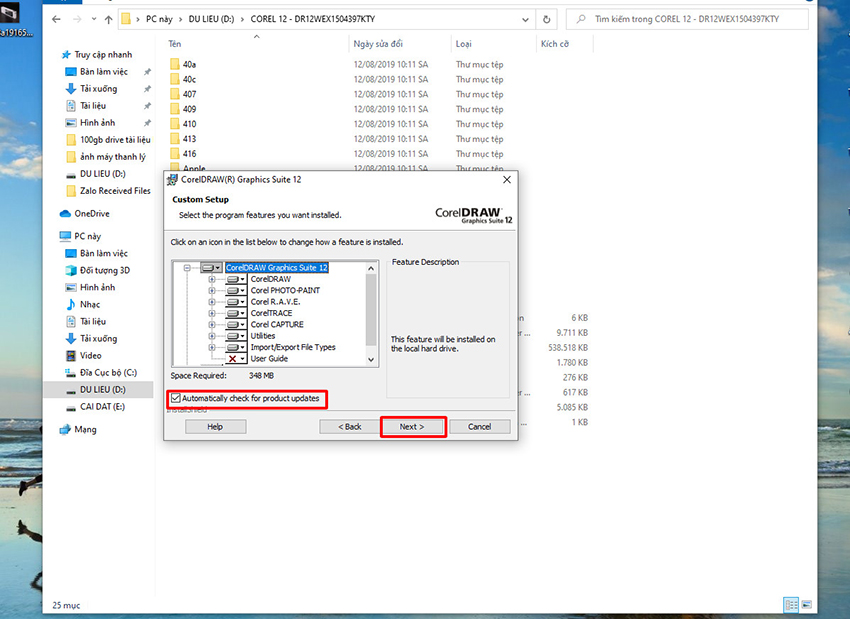Click OneDrive cloud icon in sidebar
Screen dimensions: 850x619
point(66,214)
